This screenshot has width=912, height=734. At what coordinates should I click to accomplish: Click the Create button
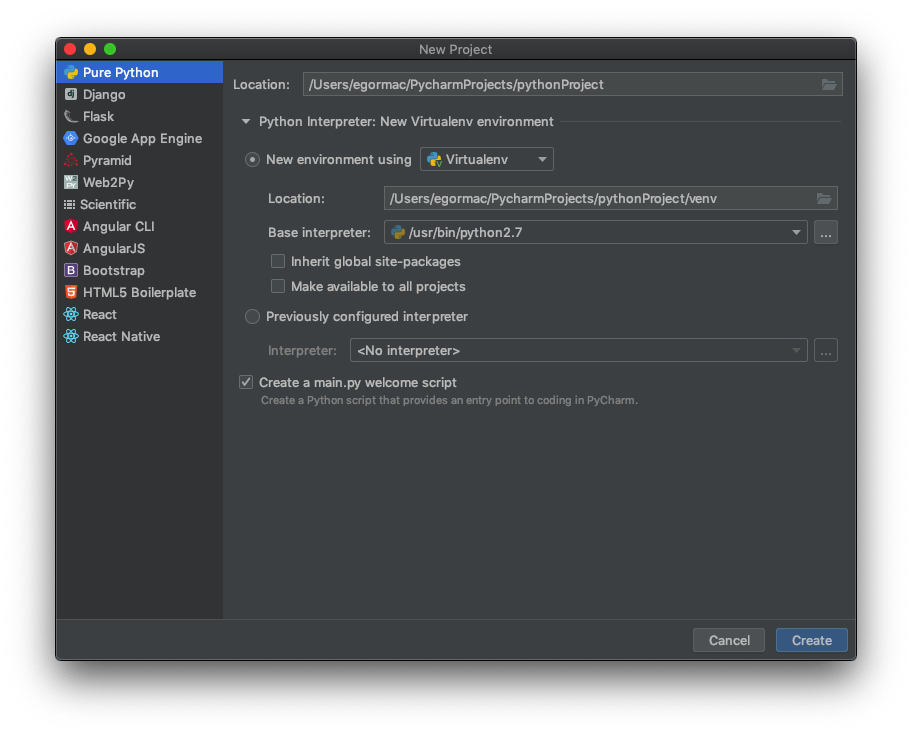(x=811, y=640)
